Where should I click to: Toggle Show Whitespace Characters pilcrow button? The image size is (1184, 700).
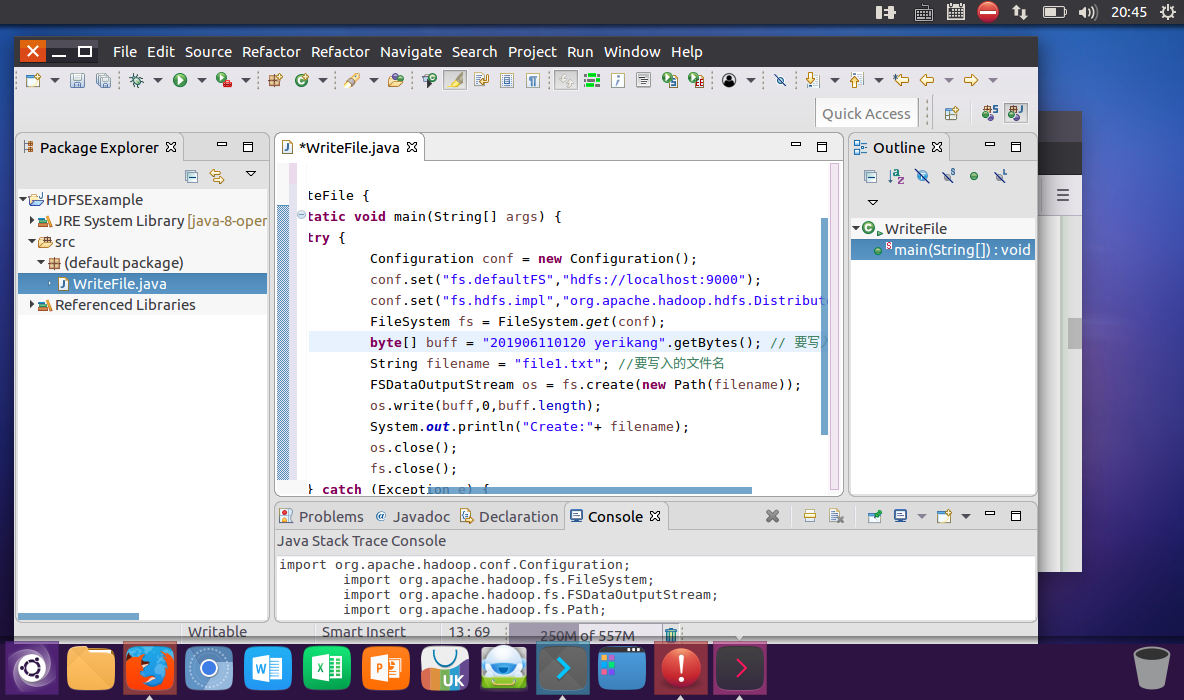coord(533,80)
